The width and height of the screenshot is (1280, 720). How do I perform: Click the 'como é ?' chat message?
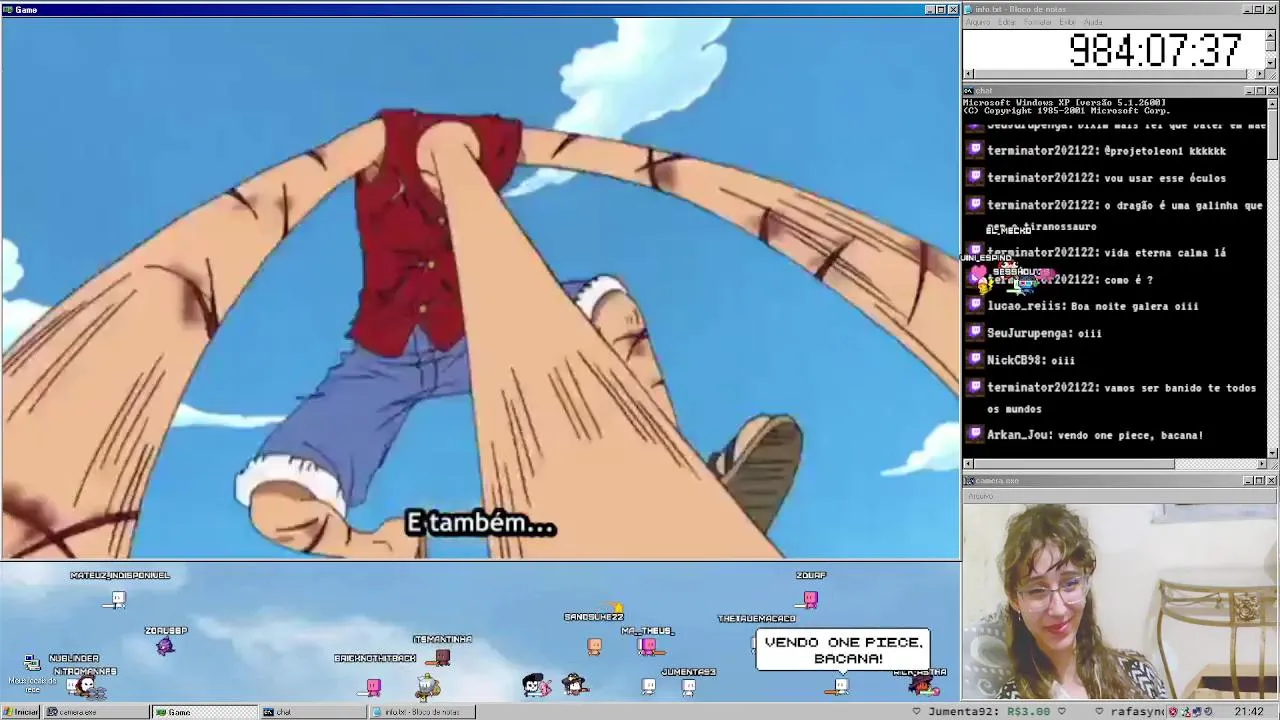tap(1129, 280)
